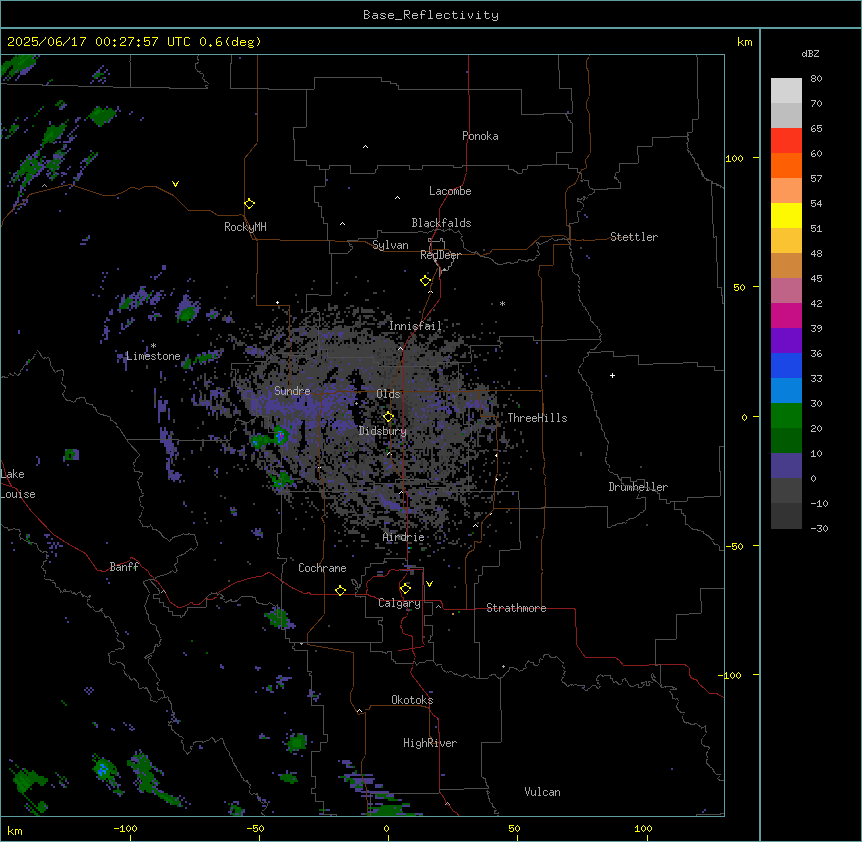Select the Innisfail label
This screenshot has width=862, height=842.
tap(415, 326)
